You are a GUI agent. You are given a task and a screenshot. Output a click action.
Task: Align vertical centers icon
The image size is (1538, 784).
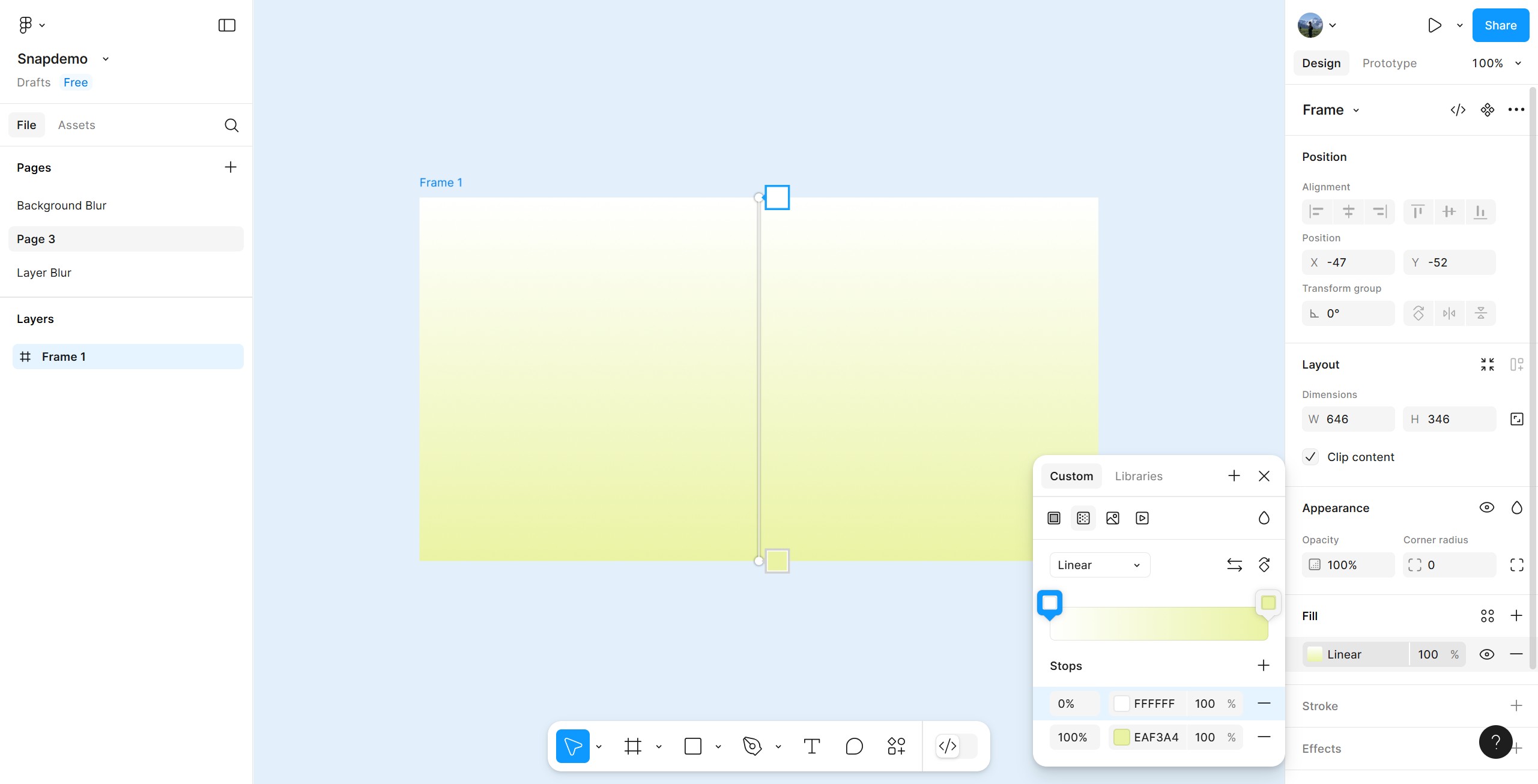pyautogui.click(x=1449, y=211)
